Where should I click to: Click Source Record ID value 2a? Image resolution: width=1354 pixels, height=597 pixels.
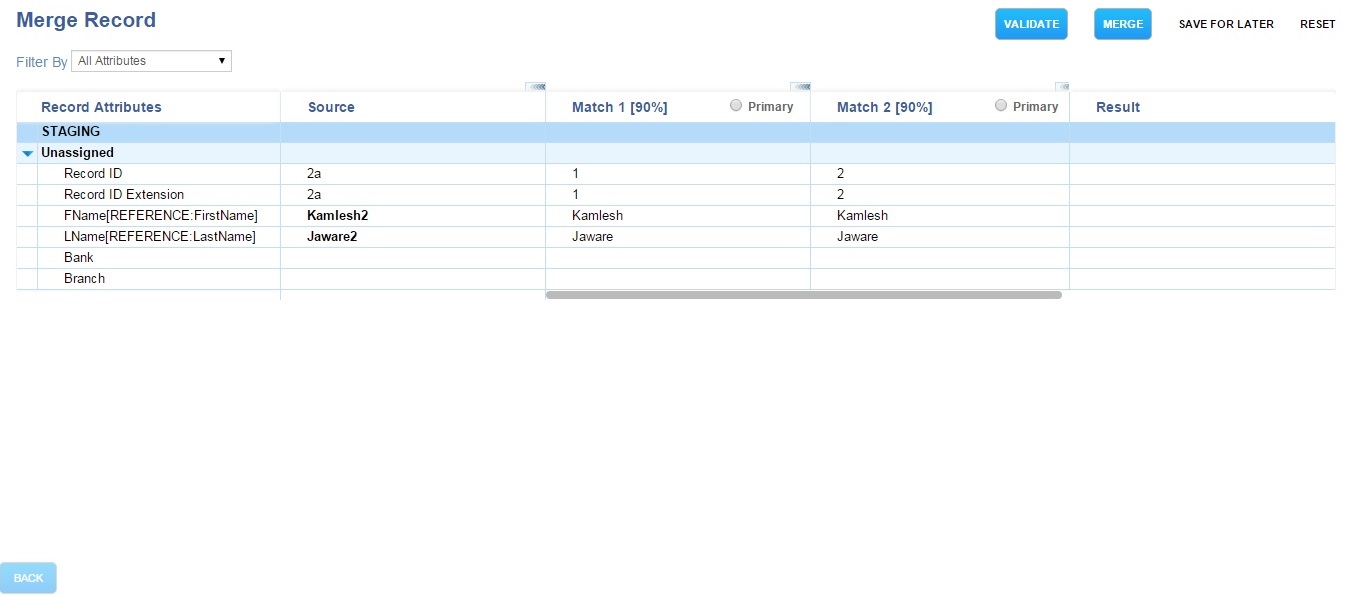(x=314, y=174)
